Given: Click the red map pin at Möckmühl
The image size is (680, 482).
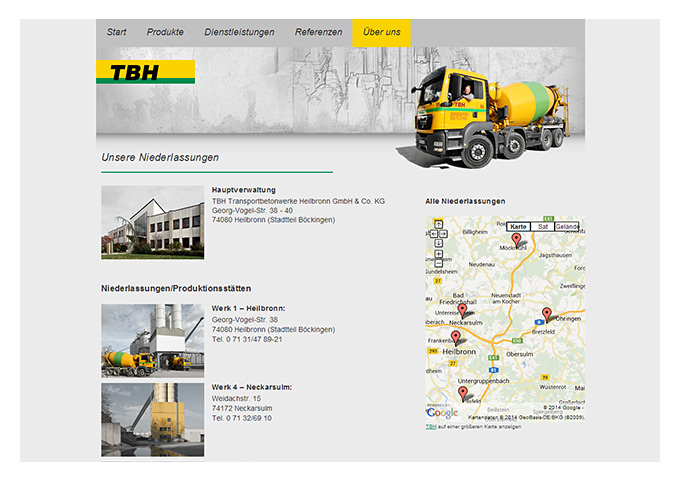Looking at the screenshot, I should click(x=516, y=240).
